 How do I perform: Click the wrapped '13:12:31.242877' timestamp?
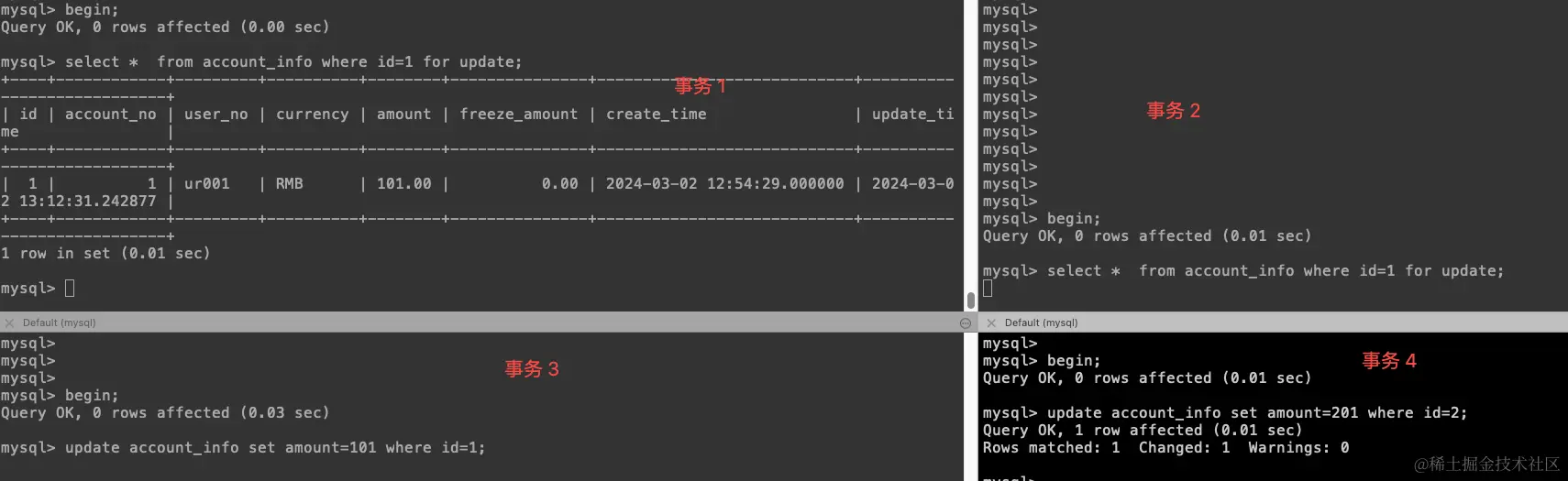click(x=87, y=202)
